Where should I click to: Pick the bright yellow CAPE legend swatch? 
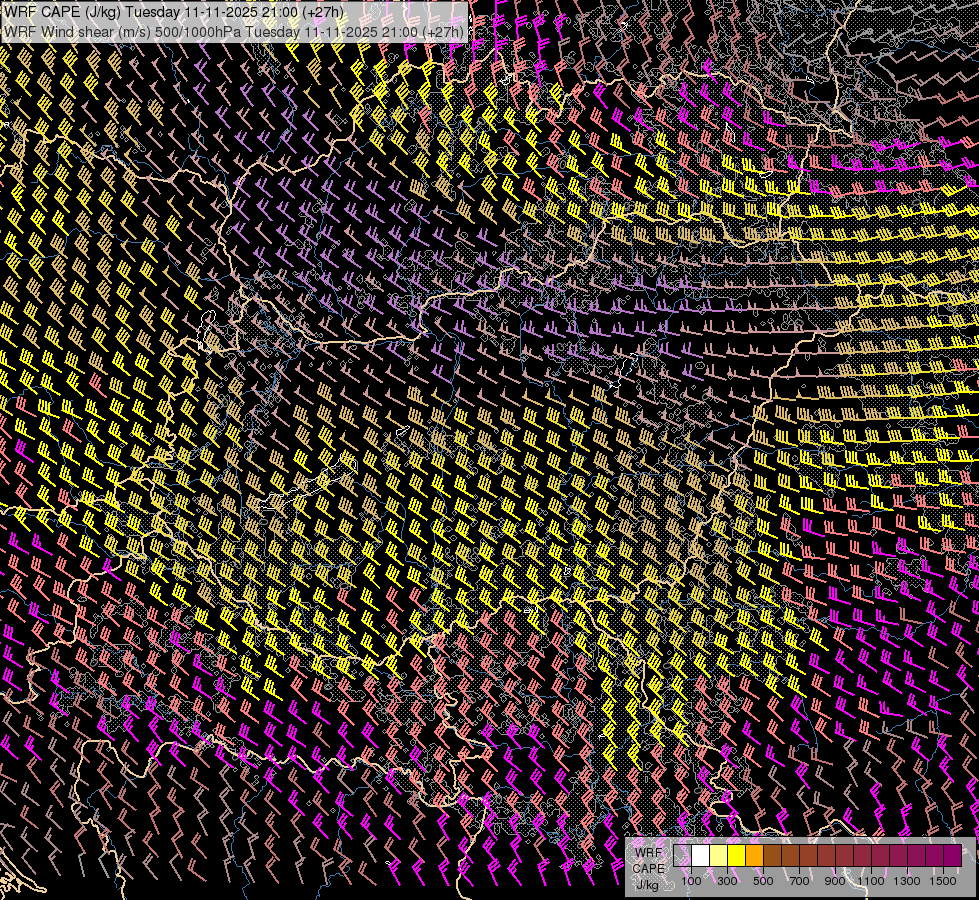point(736,856)
